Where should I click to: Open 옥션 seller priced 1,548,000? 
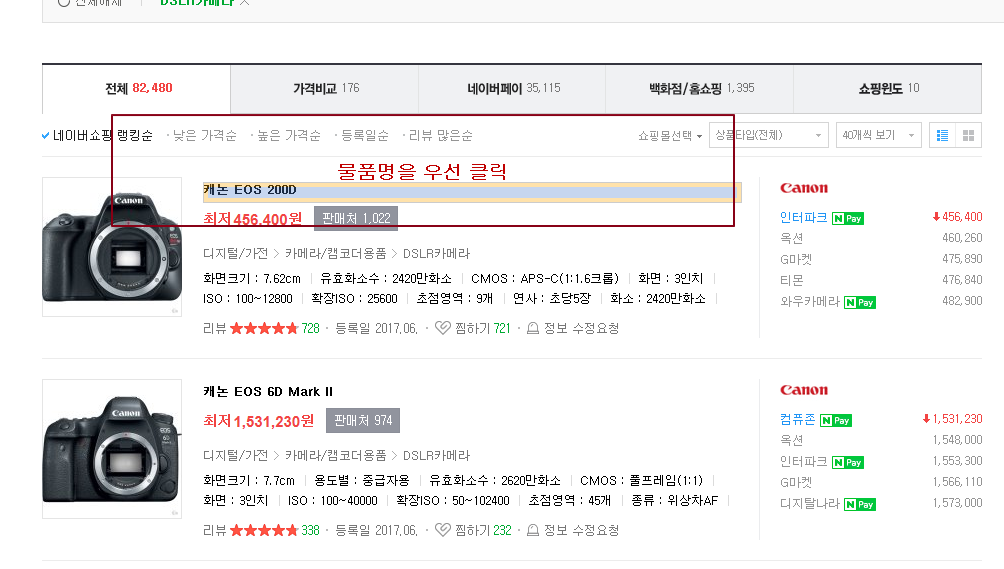click(x=791, y=440)
